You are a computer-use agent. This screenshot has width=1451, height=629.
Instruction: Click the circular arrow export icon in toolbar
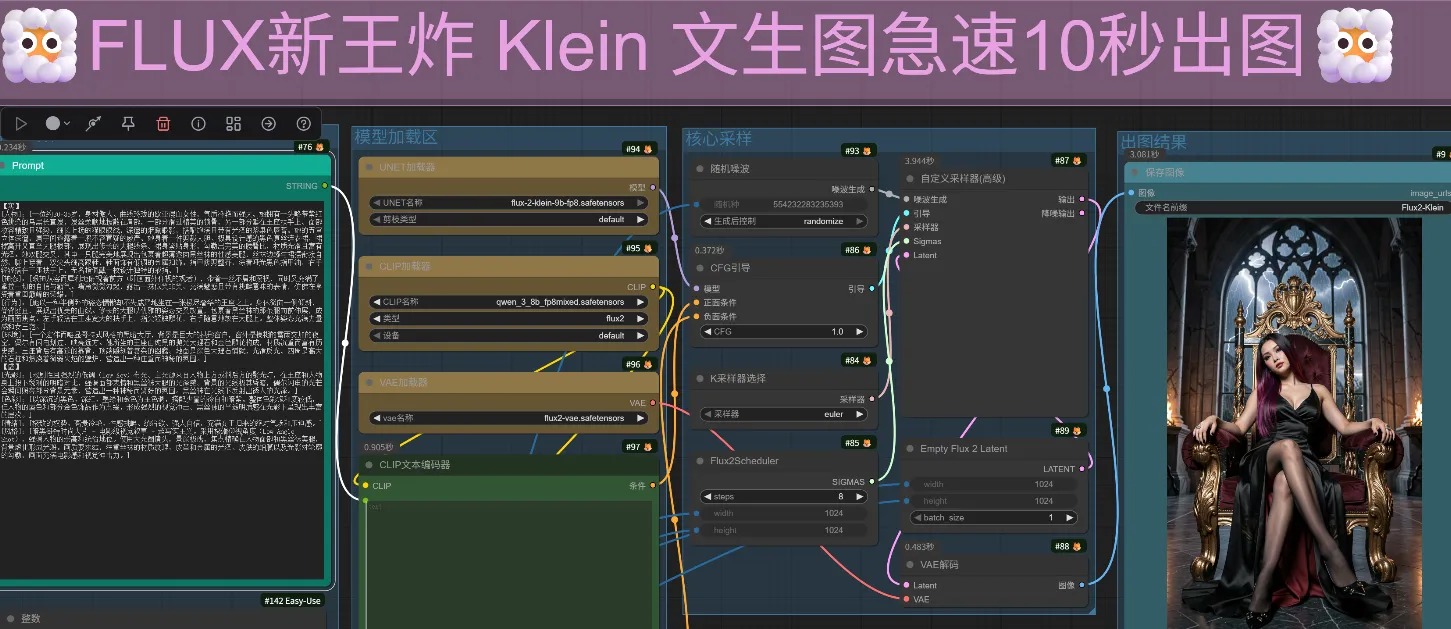click(x=268, y=123)
